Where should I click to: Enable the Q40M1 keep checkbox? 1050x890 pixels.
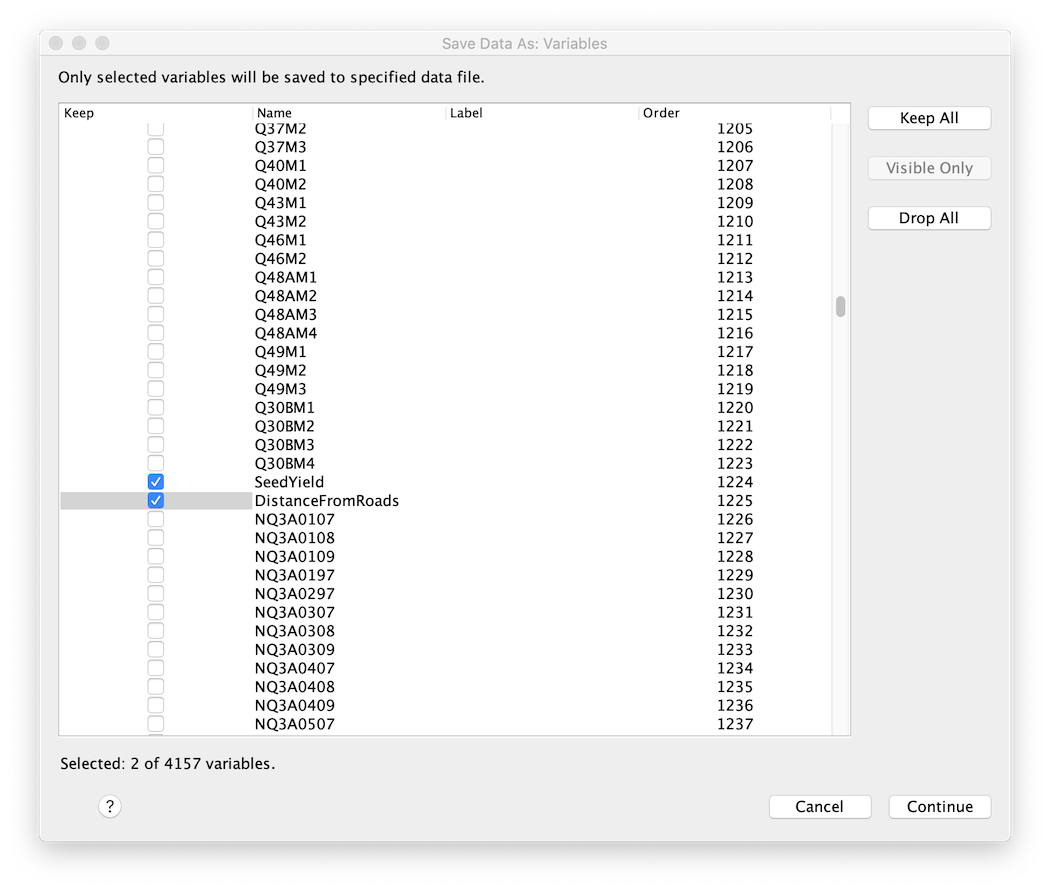point(155,165)
